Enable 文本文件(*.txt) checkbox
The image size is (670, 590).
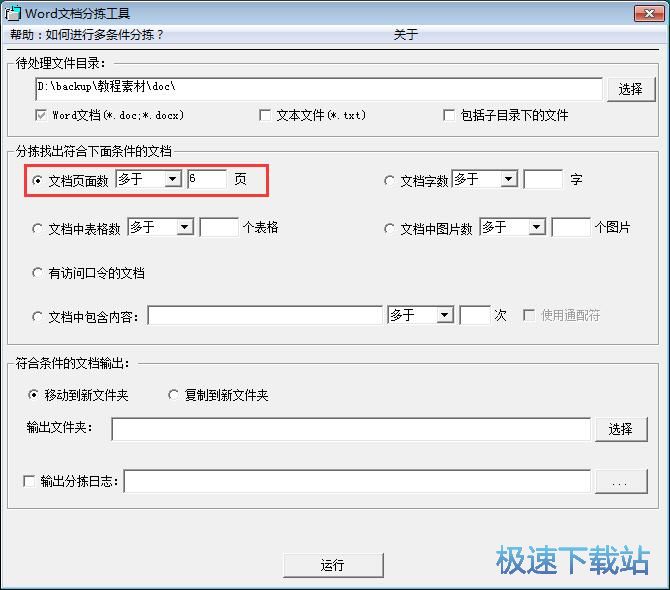[265, 115]
